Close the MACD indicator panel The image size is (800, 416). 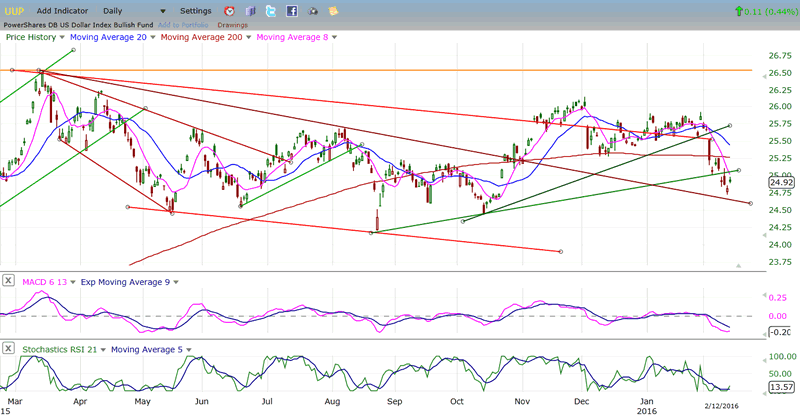[9, 280]
